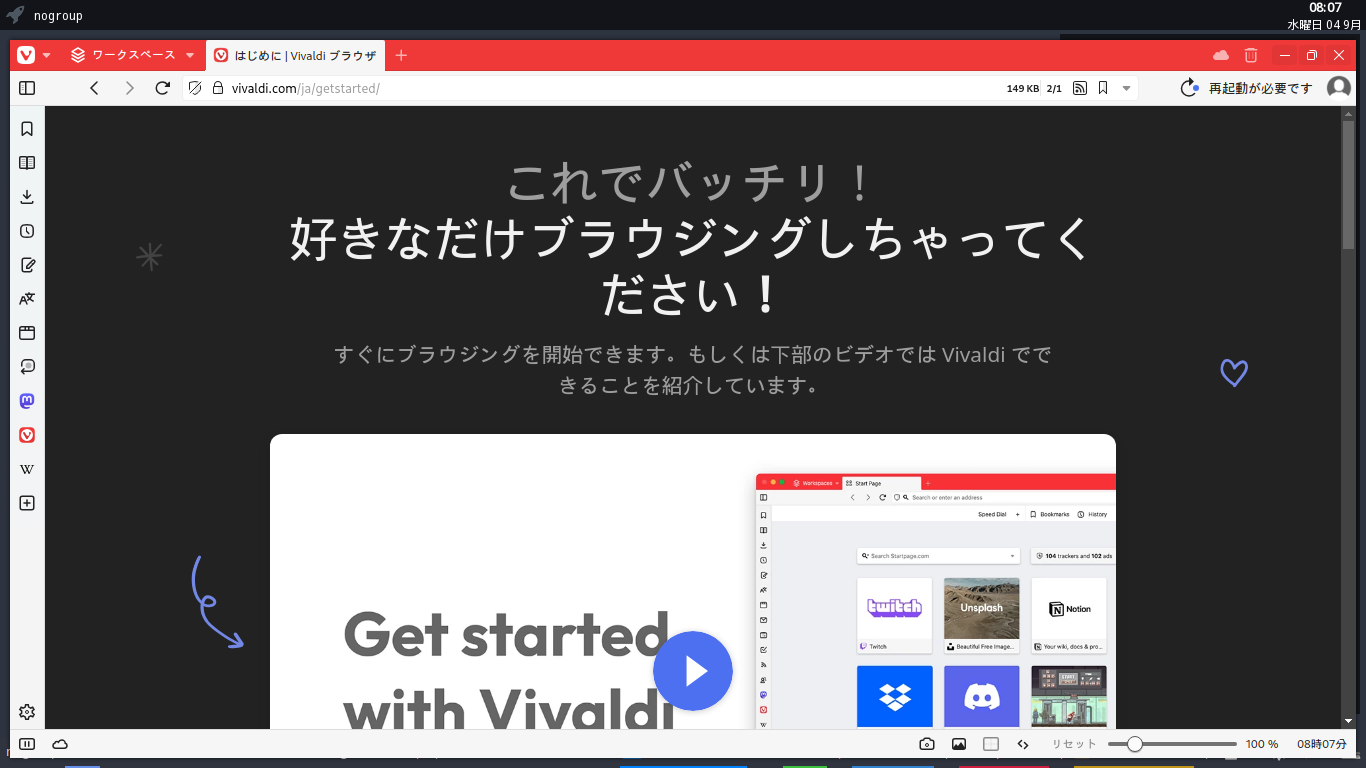This screenshot has width=1366, height=768.
Task: Open the page RSS feed icon
Action: (1080, 88)
